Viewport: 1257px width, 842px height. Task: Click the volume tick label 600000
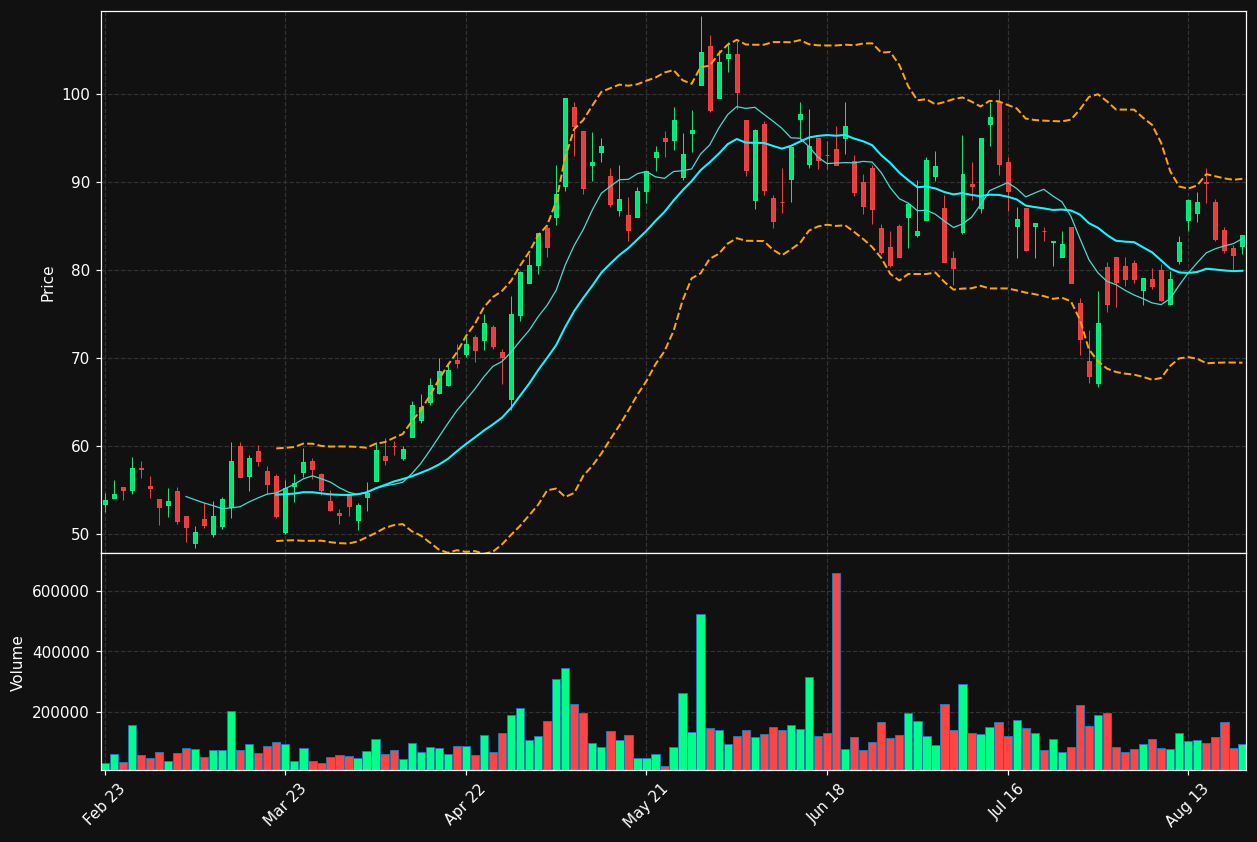click(x=62, y=592)
